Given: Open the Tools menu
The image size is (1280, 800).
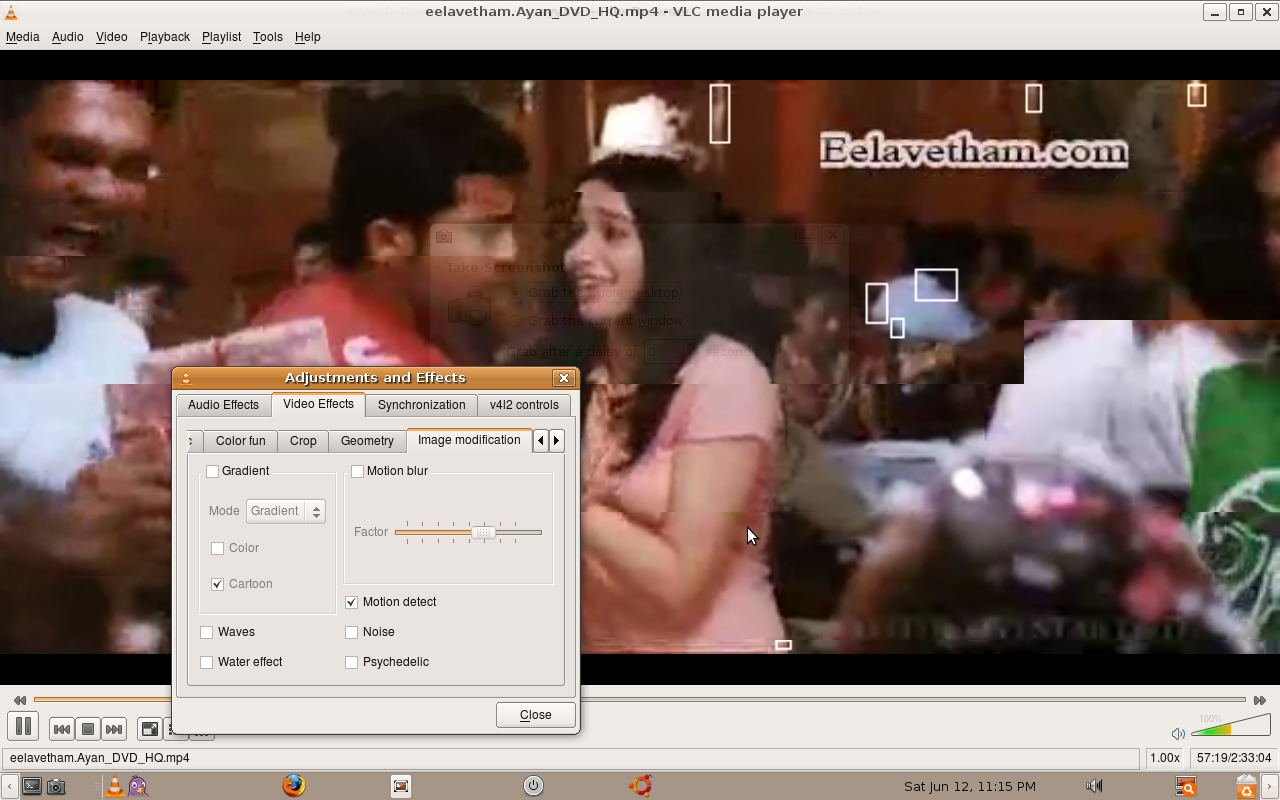Looking at the screenshot, I should pos(267,36).
